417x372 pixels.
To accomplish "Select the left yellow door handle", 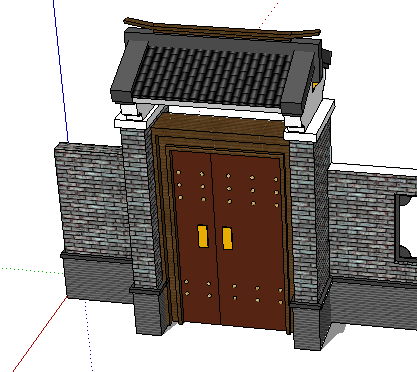I will tap(203, 236).
